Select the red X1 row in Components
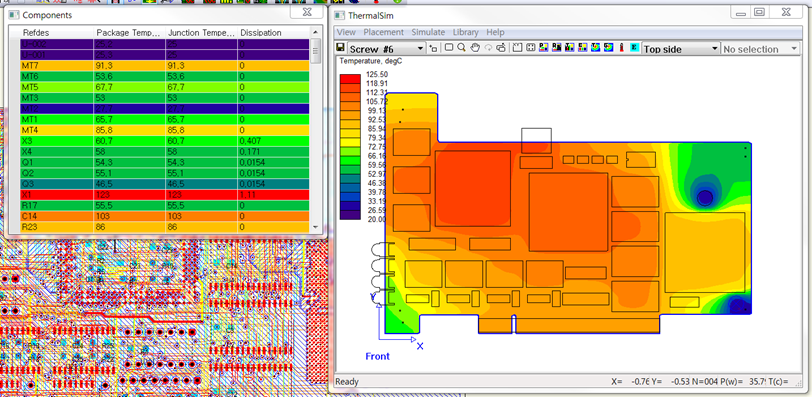The height and width of the screenshot is (397, 812). (165, 195)
